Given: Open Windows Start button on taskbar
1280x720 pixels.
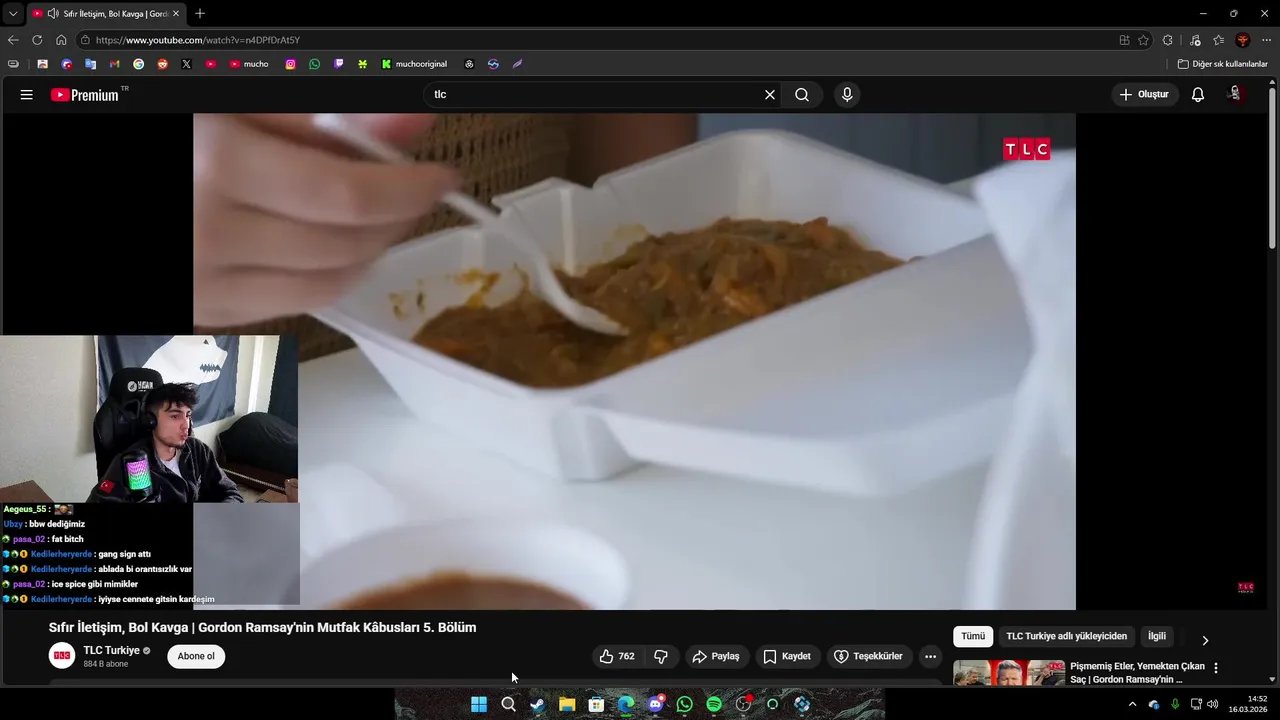Looking at the screenshot, I should tap(479, 704).
